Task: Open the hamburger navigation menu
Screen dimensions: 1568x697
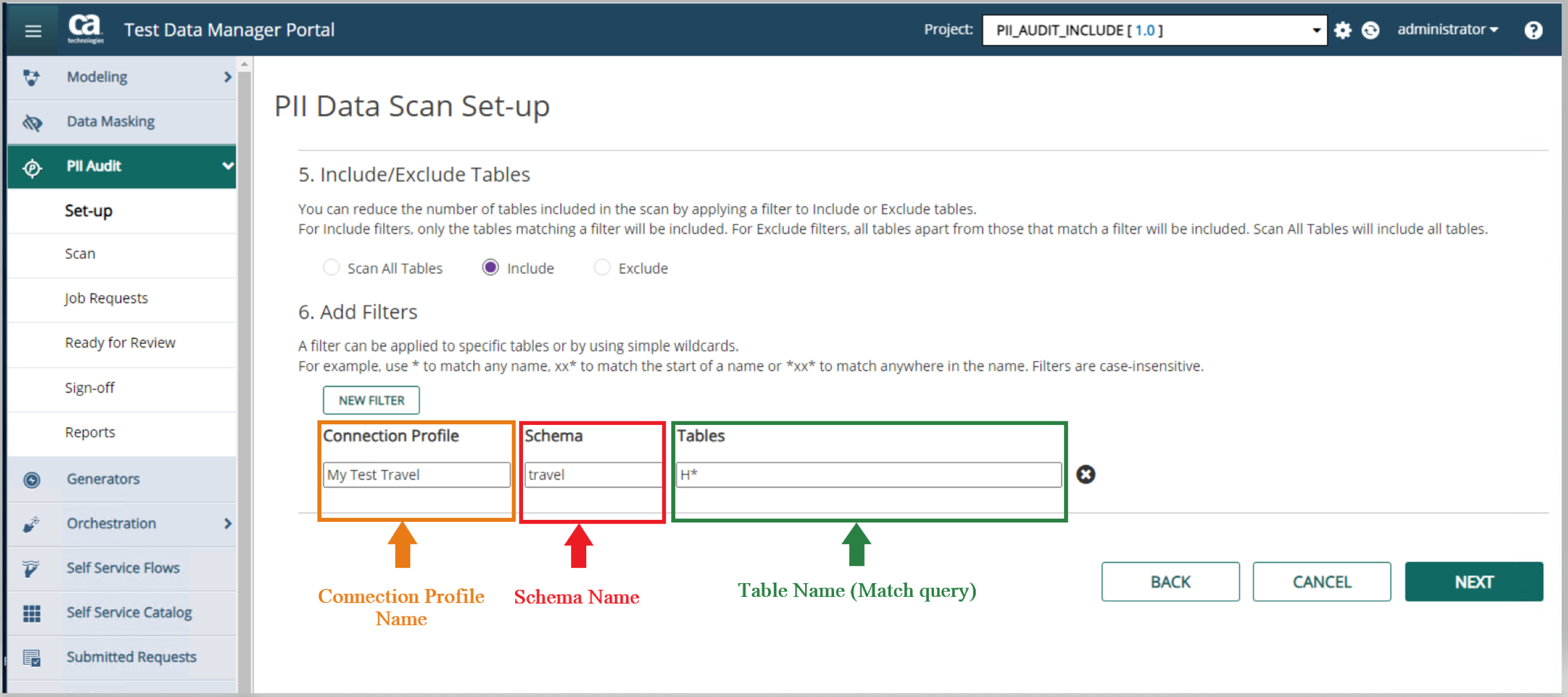Action: [x=33, y=30]
